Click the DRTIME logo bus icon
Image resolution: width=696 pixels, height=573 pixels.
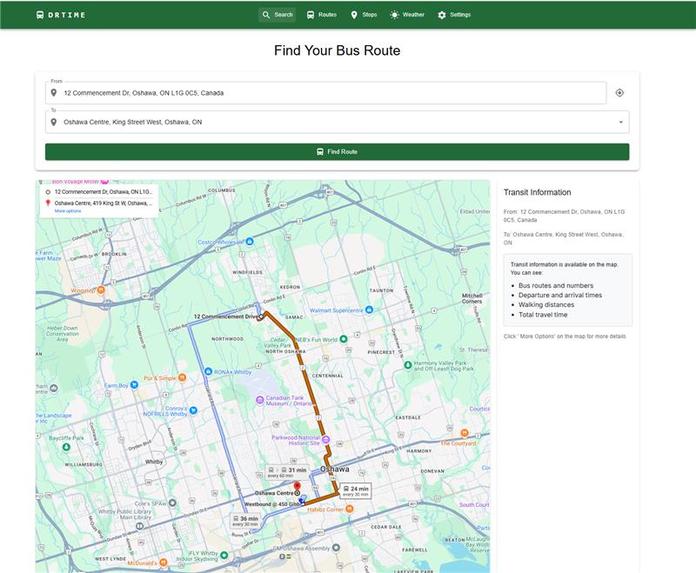(x=40, y=15)
